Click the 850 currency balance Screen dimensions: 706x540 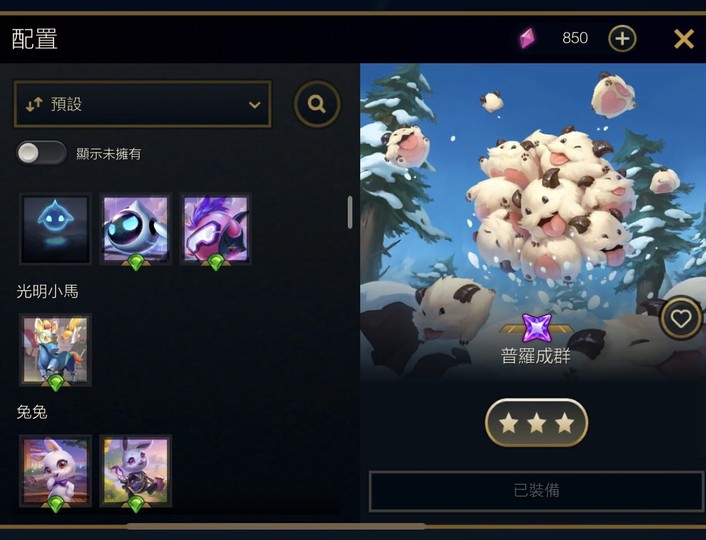pos(575,38)
